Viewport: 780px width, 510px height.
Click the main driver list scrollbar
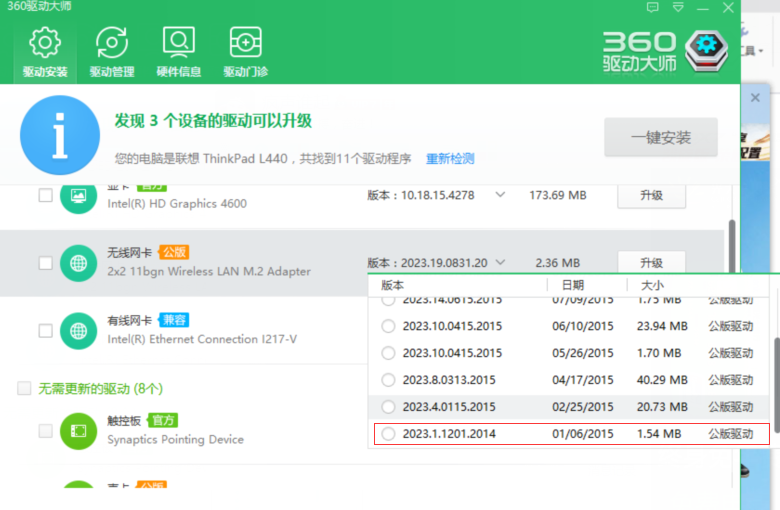click(732, 246)
